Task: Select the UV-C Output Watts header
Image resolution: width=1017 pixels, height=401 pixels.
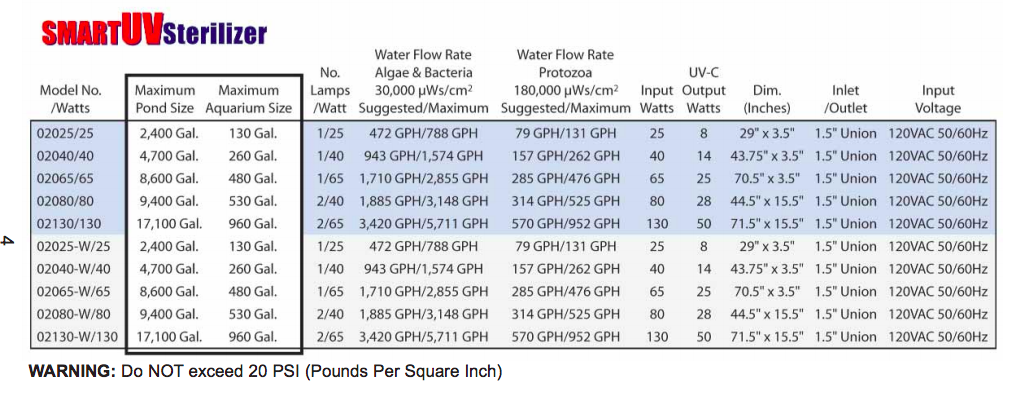Action: [x=704, y=90]
